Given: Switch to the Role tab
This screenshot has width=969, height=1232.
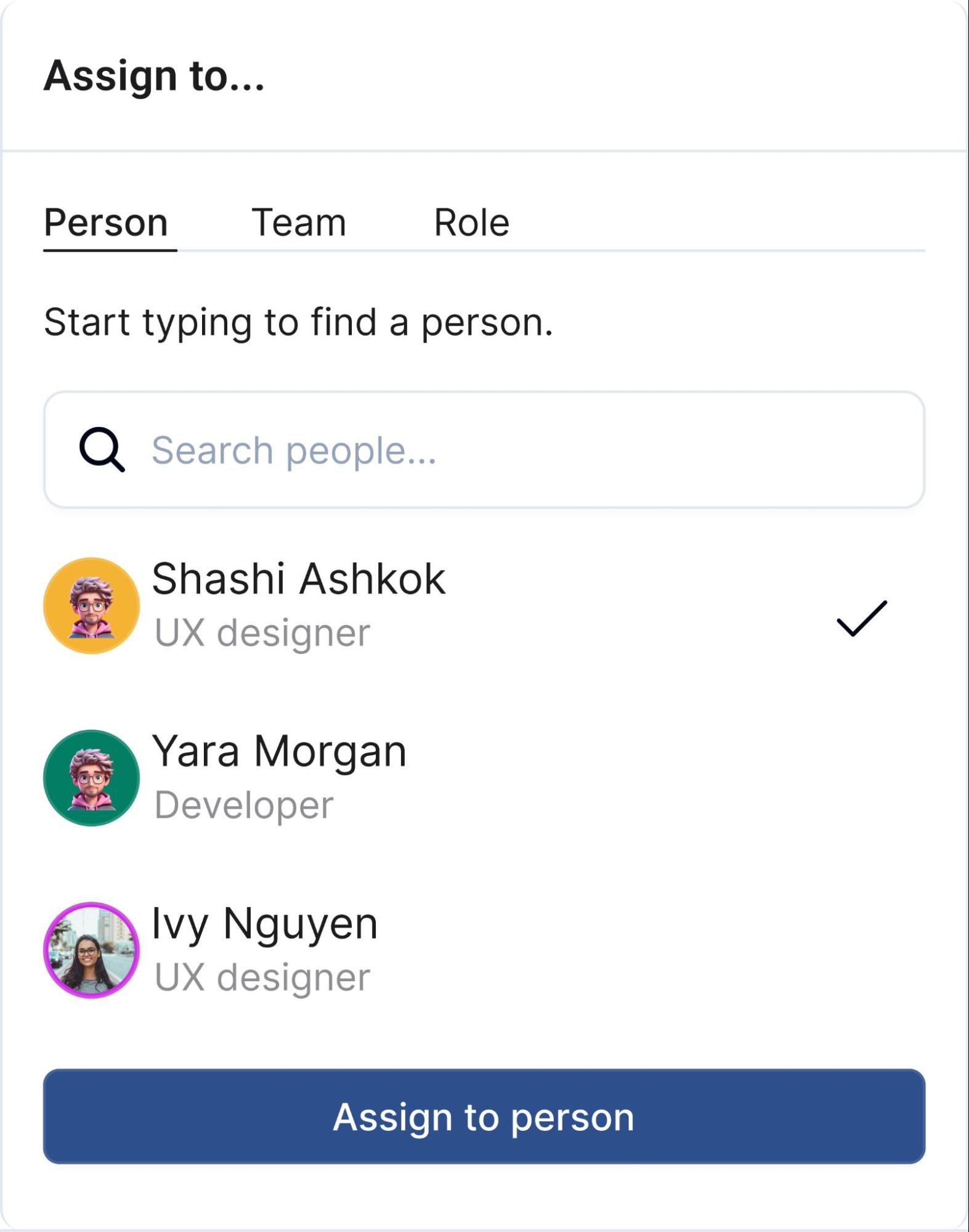Looking at the screenshot, I should [x=471, y=222].
